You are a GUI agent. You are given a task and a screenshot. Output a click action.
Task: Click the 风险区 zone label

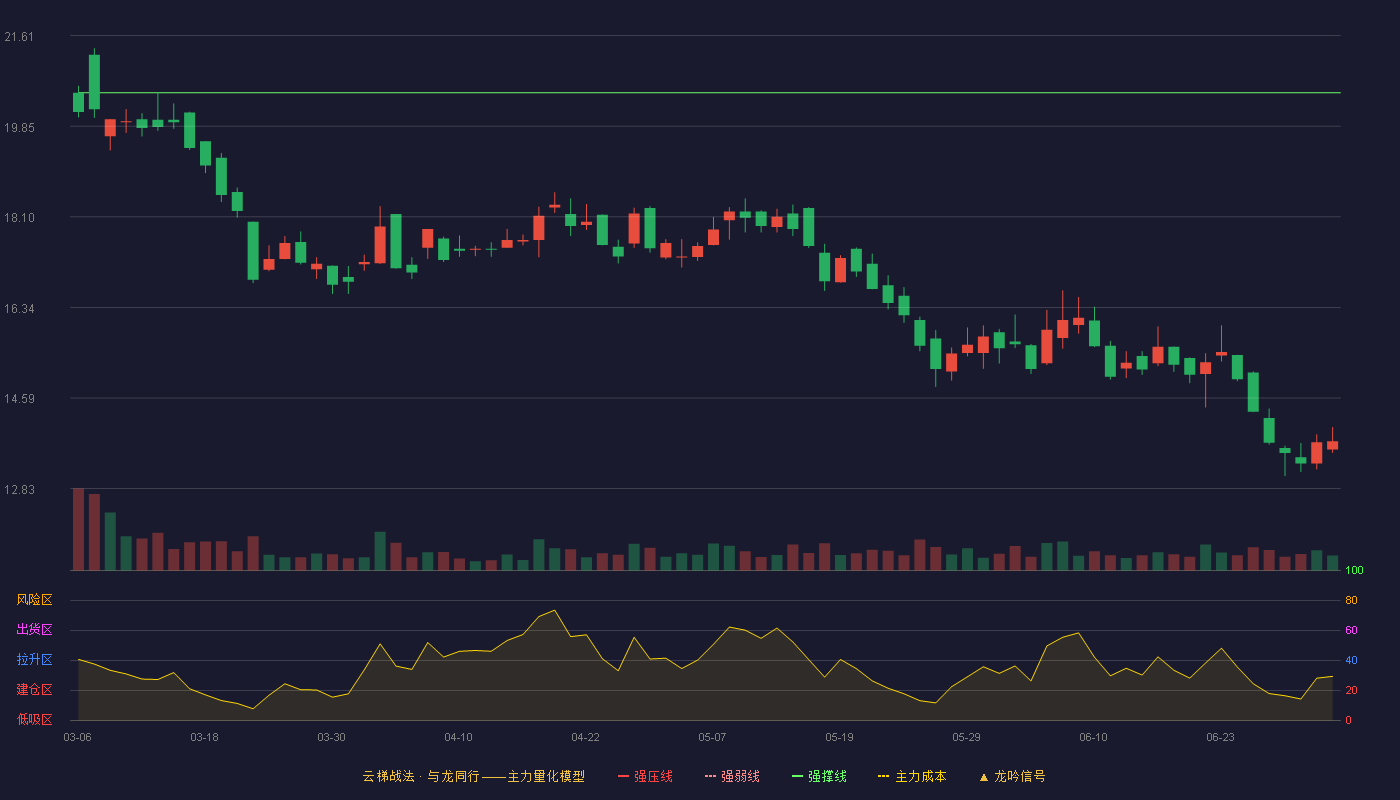click(x=34, y=600)
